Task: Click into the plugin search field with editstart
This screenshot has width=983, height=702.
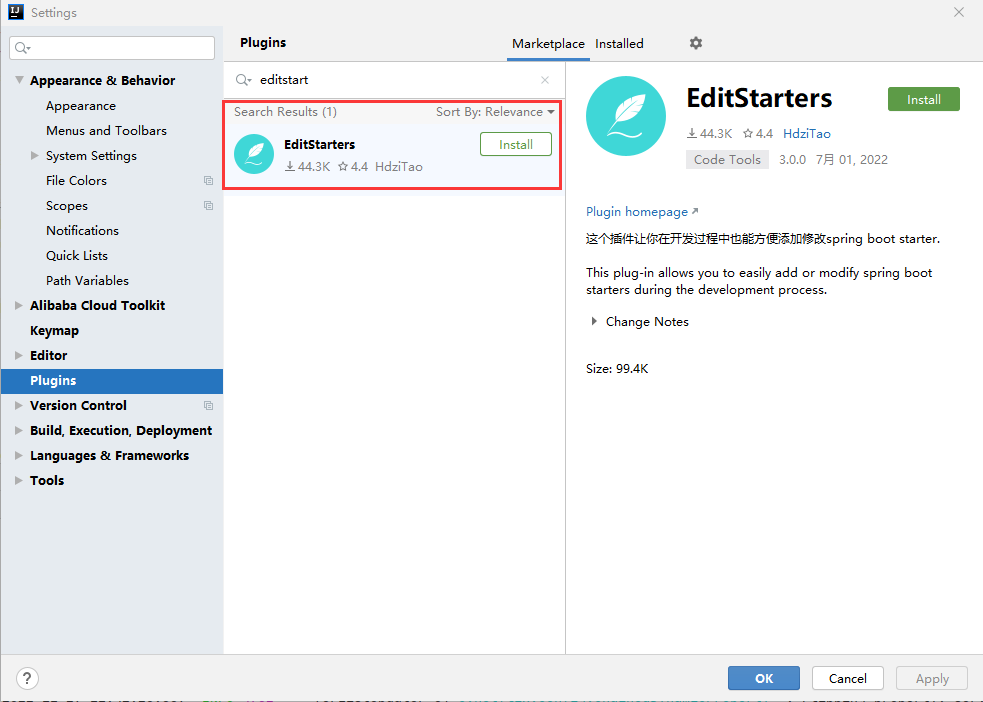Action: [395, 80]
